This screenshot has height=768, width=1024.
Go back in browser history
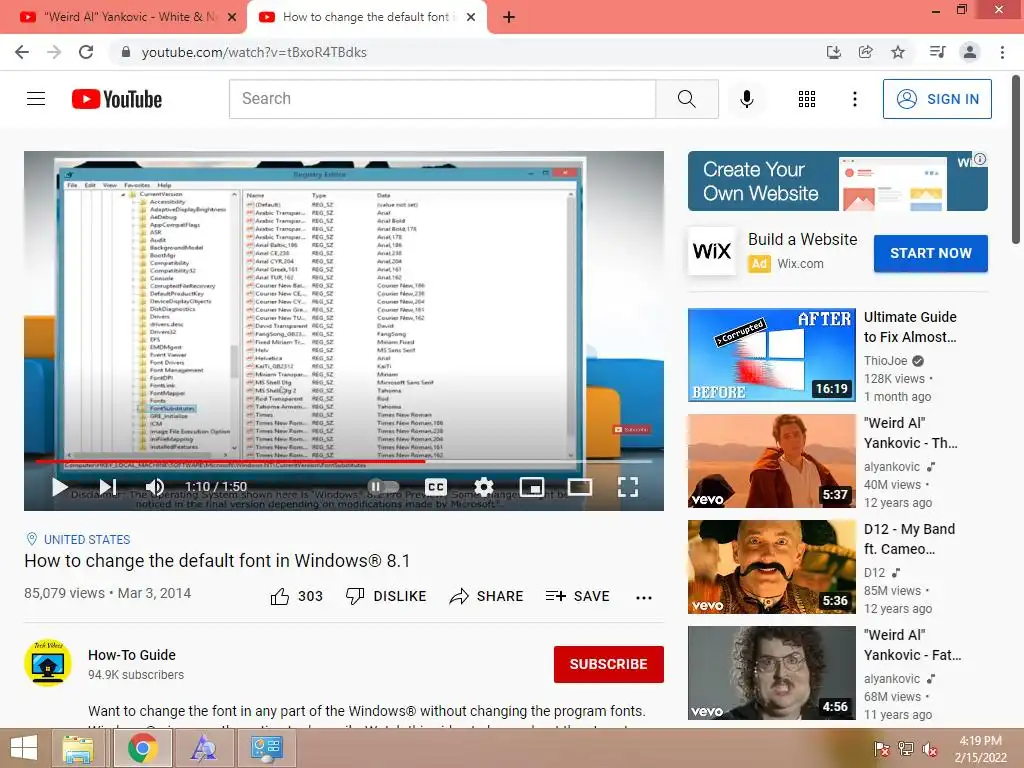pos(22,52)
